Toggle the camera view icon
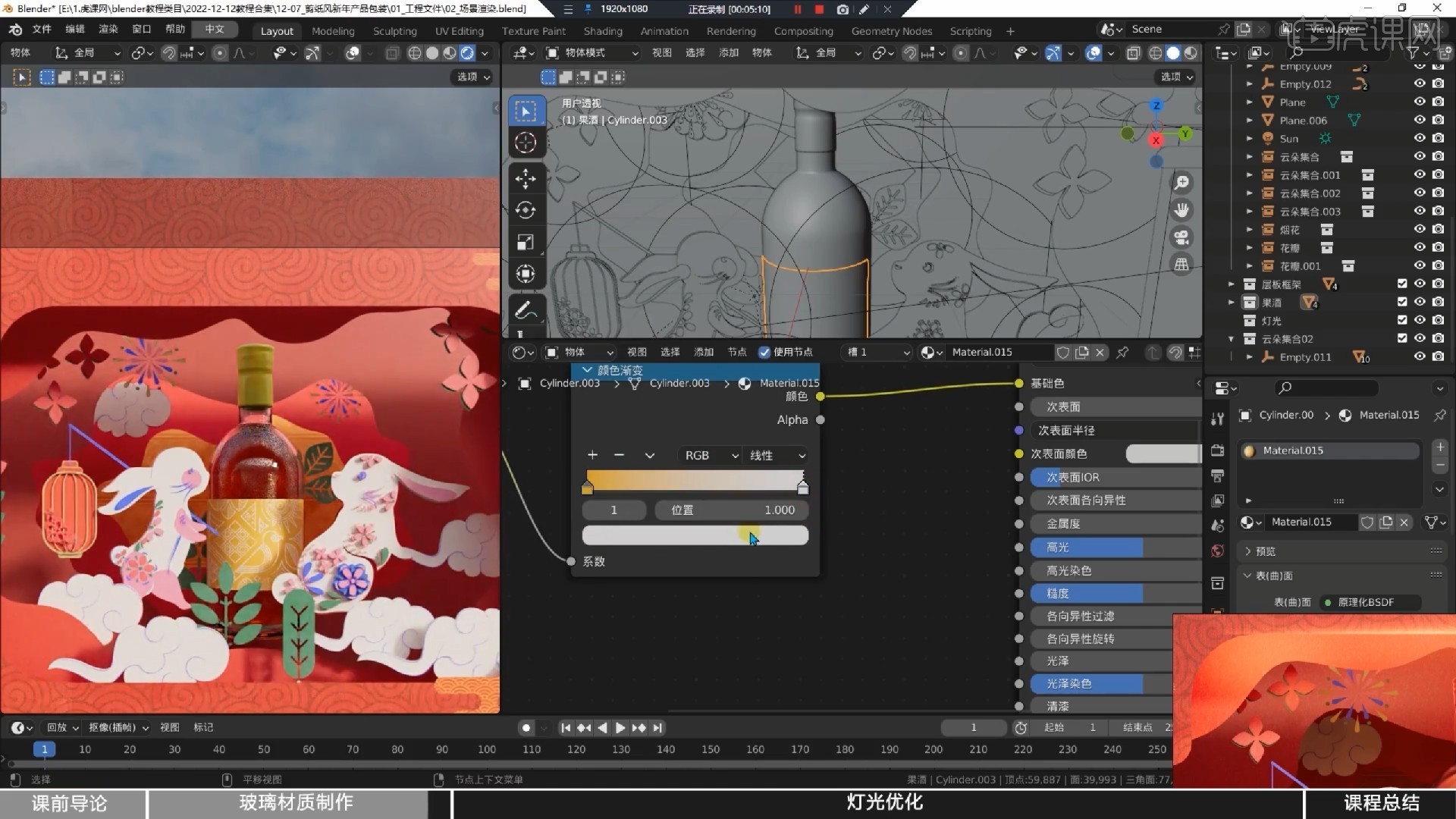1456x819 pixels. coord(1181,237)
